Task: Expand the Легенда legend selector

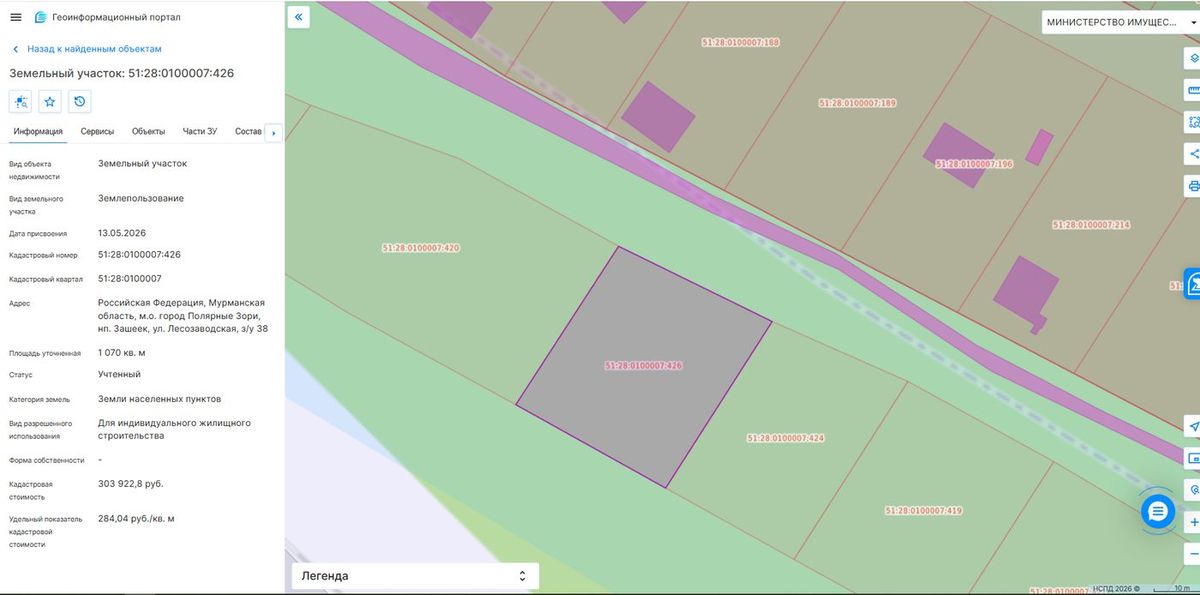Action: tap(415, 576)
